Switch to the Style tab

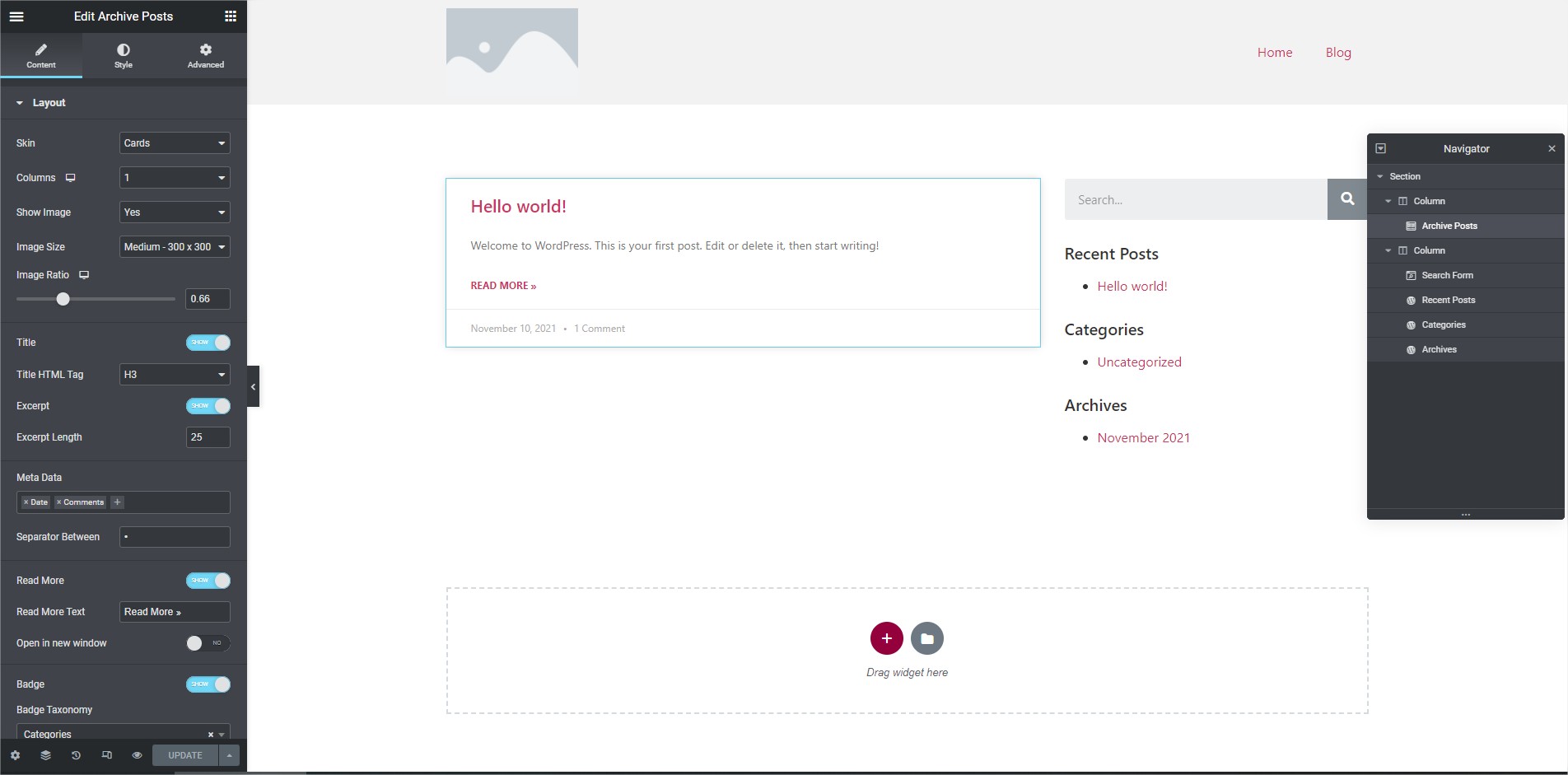click(x=124, y=56)
